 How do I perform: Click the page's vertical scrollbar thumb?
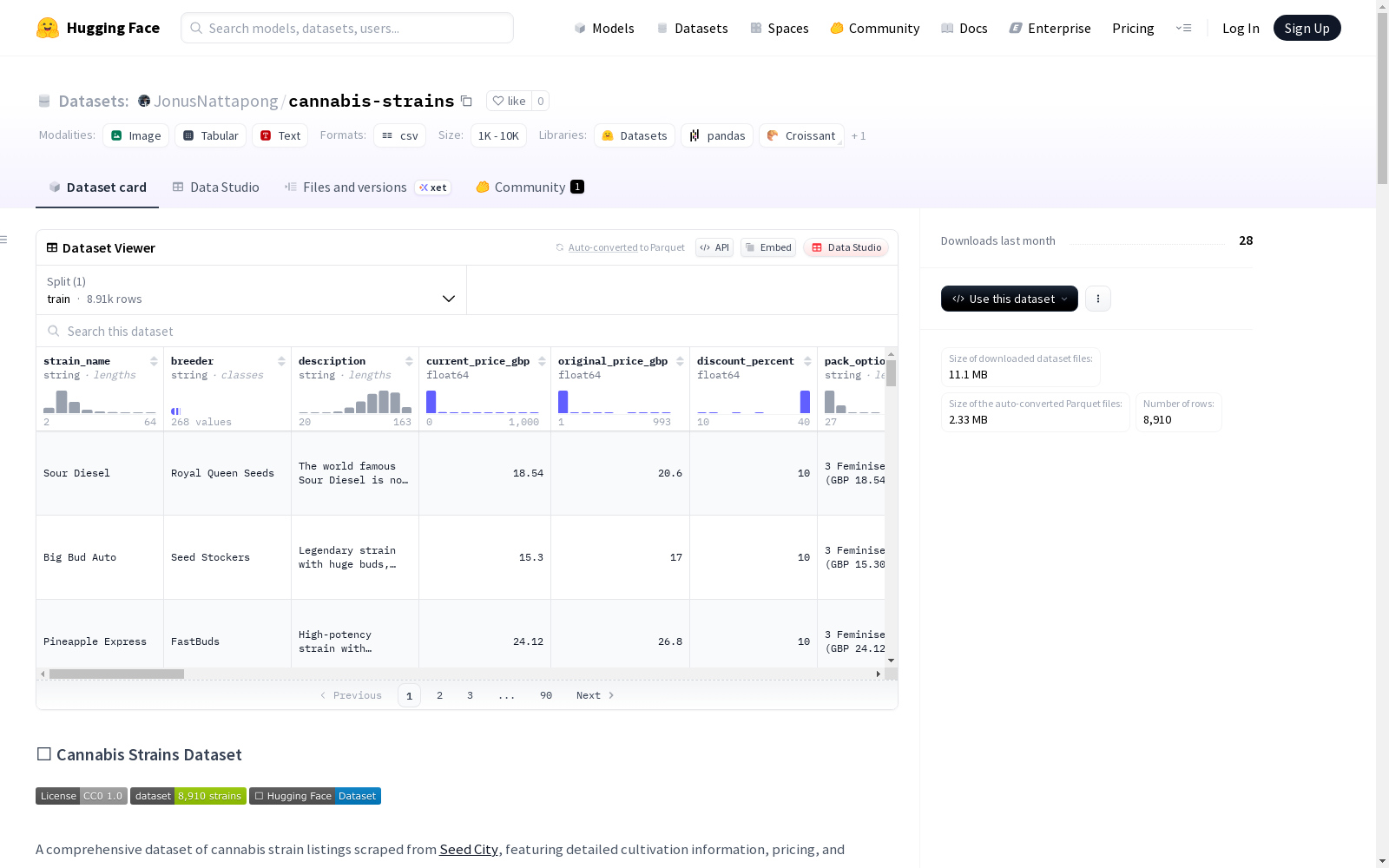click(x=1382, y=98)
